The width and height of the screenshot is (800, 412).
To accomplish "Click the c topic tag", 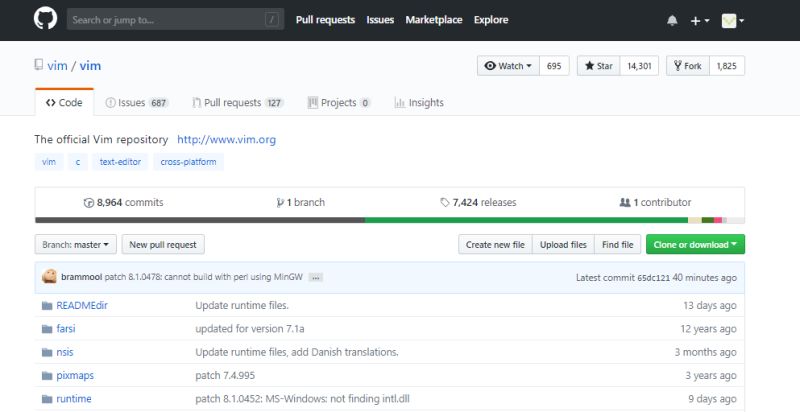I will point(78,162).
